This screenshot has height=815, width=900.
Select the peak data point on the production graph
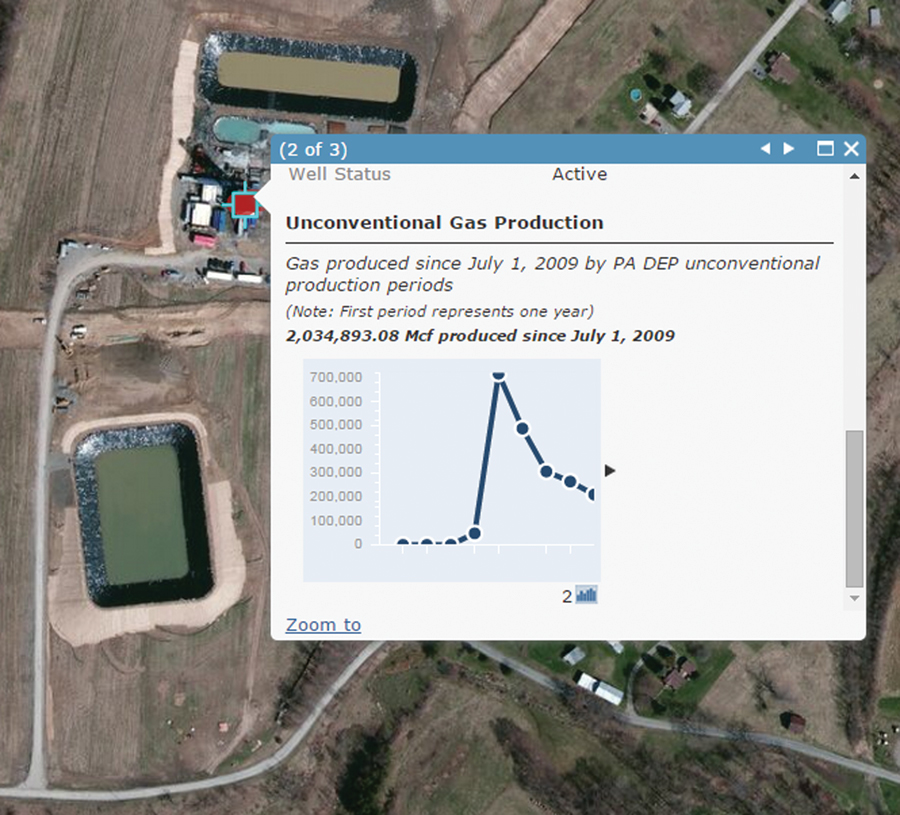(x=497, y=375)
